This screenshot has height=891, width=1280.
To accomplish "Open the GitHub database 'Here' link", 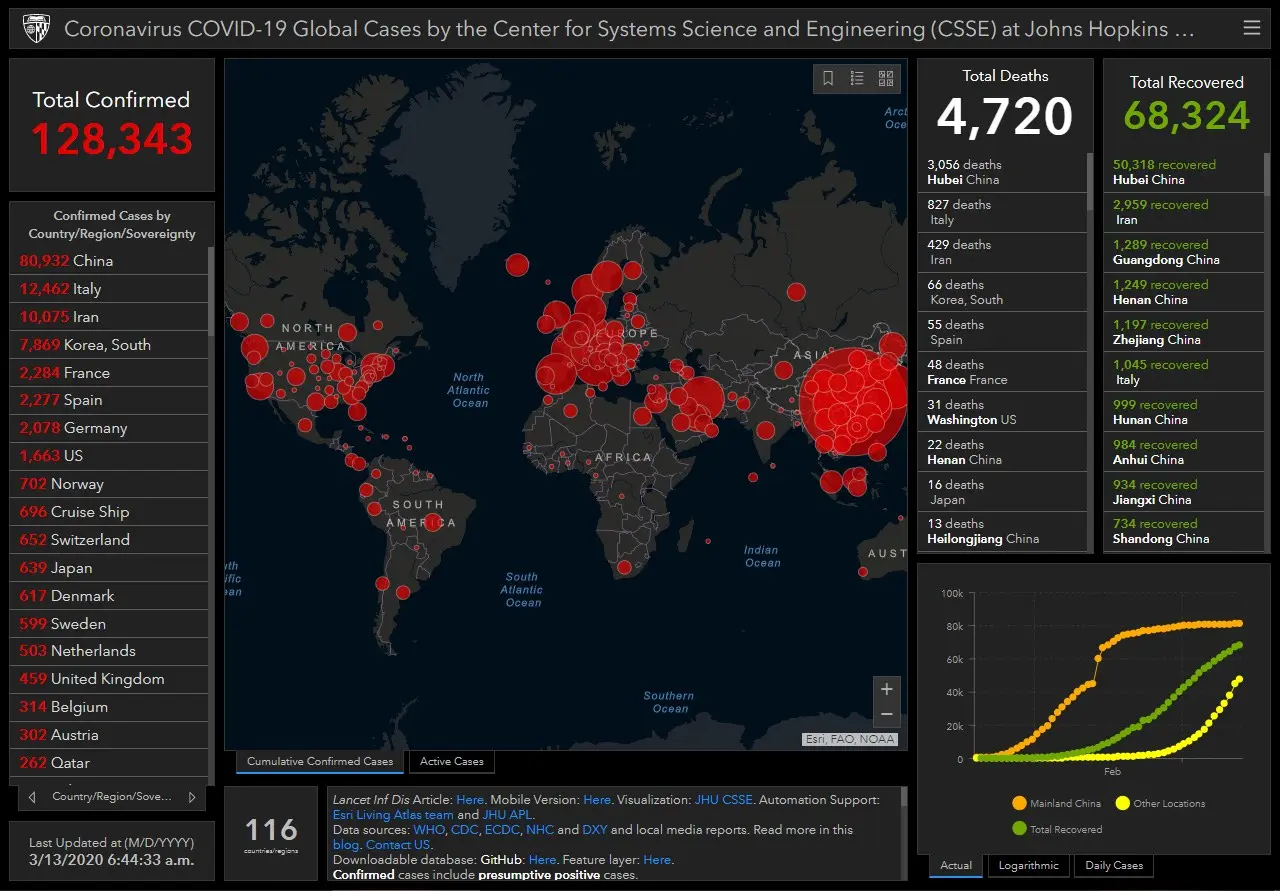I will 542,860.
